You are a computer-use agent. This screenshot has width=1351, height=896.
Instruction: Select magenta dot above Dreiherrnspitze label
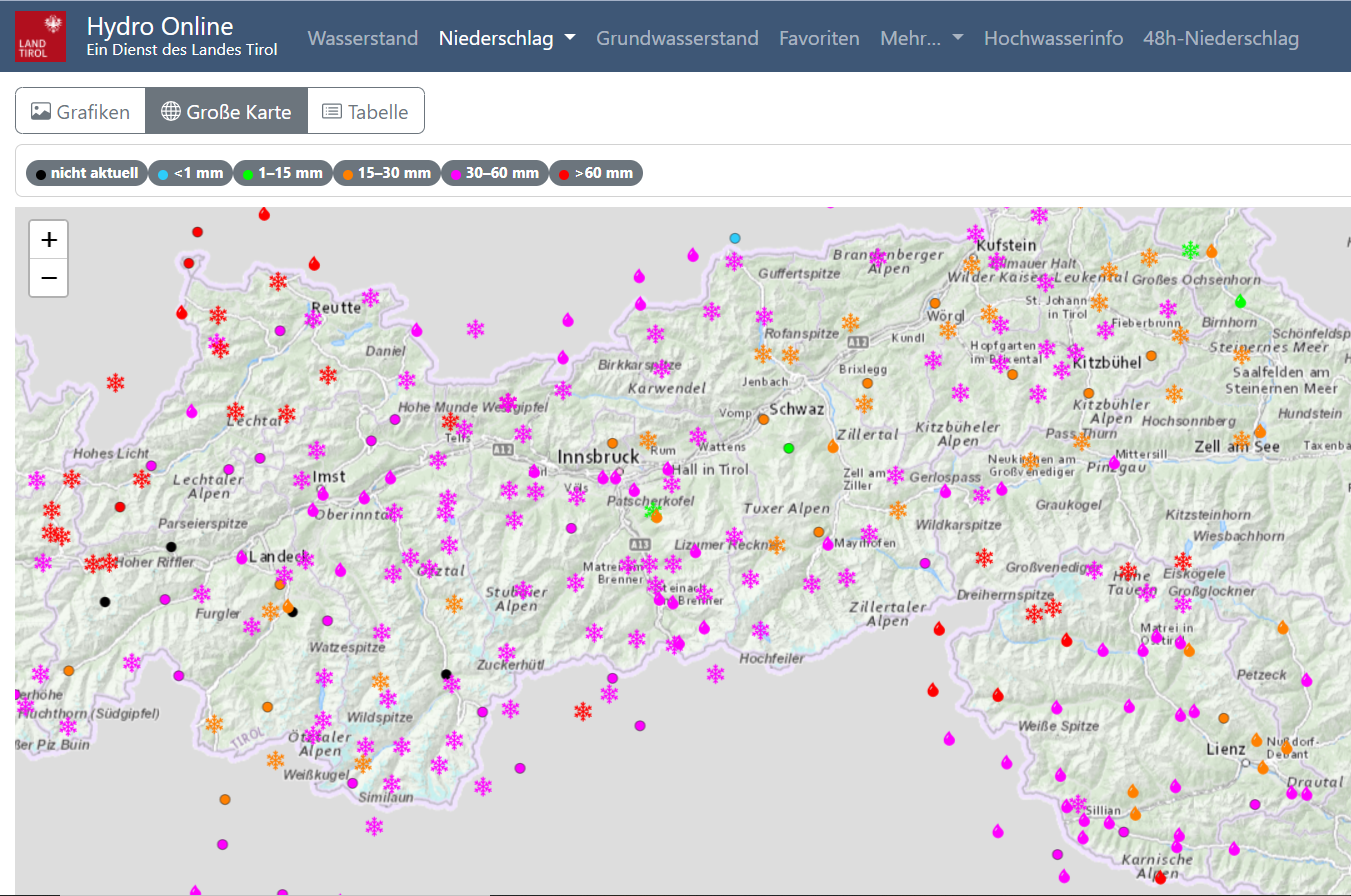(x=925, y=563)
